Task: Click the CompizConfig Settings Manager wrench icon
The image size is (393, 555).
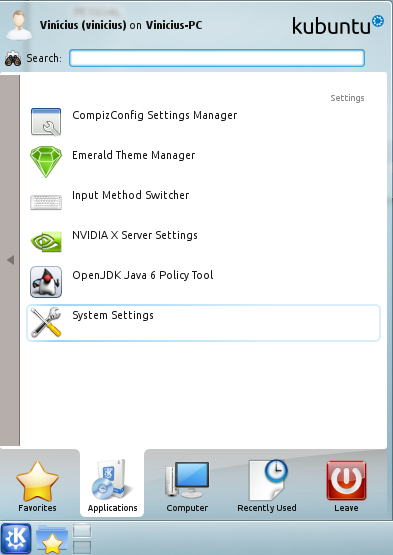Action: 46,122
